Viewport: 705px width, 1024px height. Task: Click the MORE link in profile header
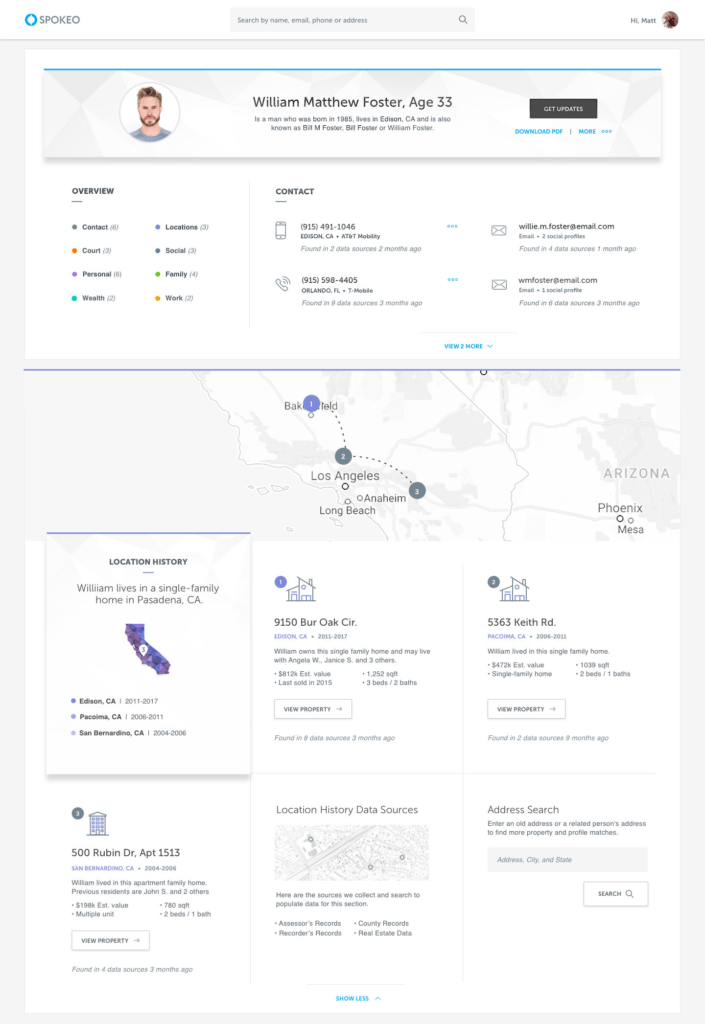(587, 131)
